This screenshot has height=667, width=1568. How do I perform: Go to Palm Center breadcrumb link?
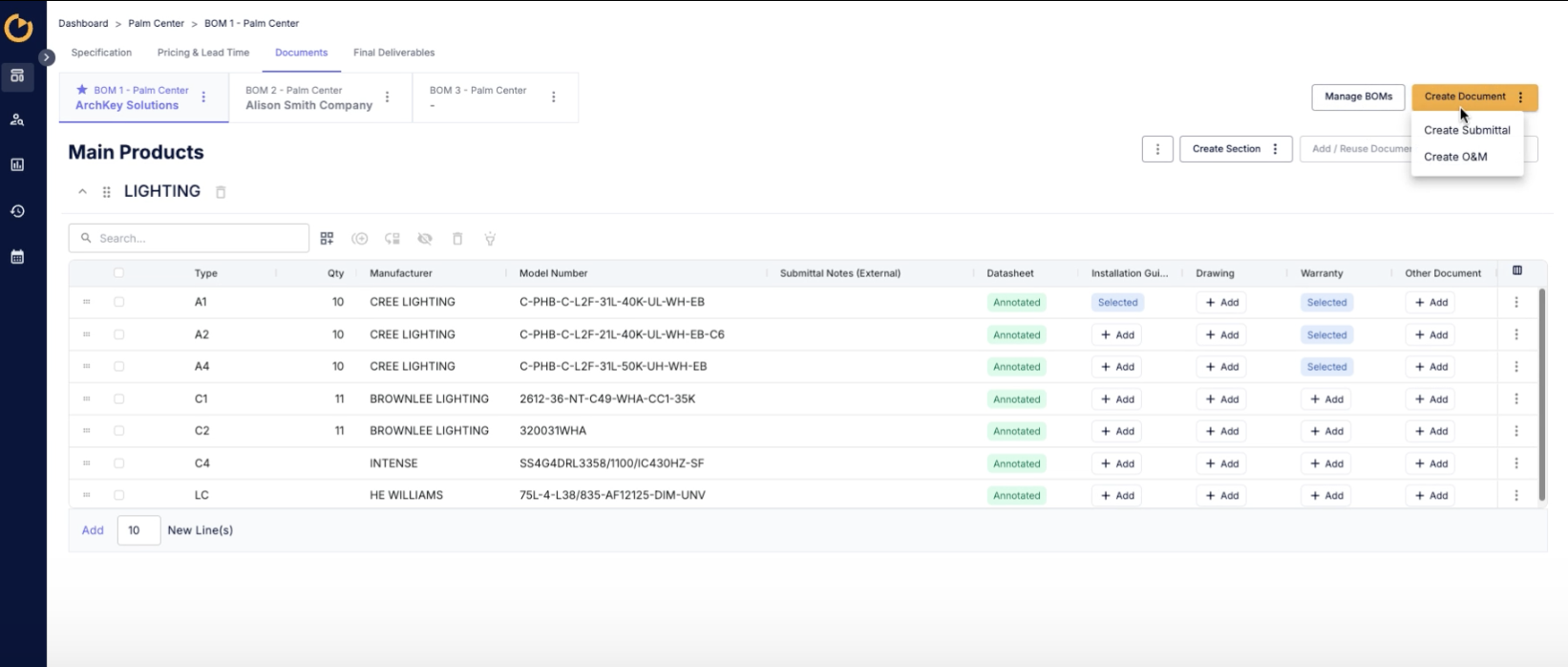[x=156, y=23]
